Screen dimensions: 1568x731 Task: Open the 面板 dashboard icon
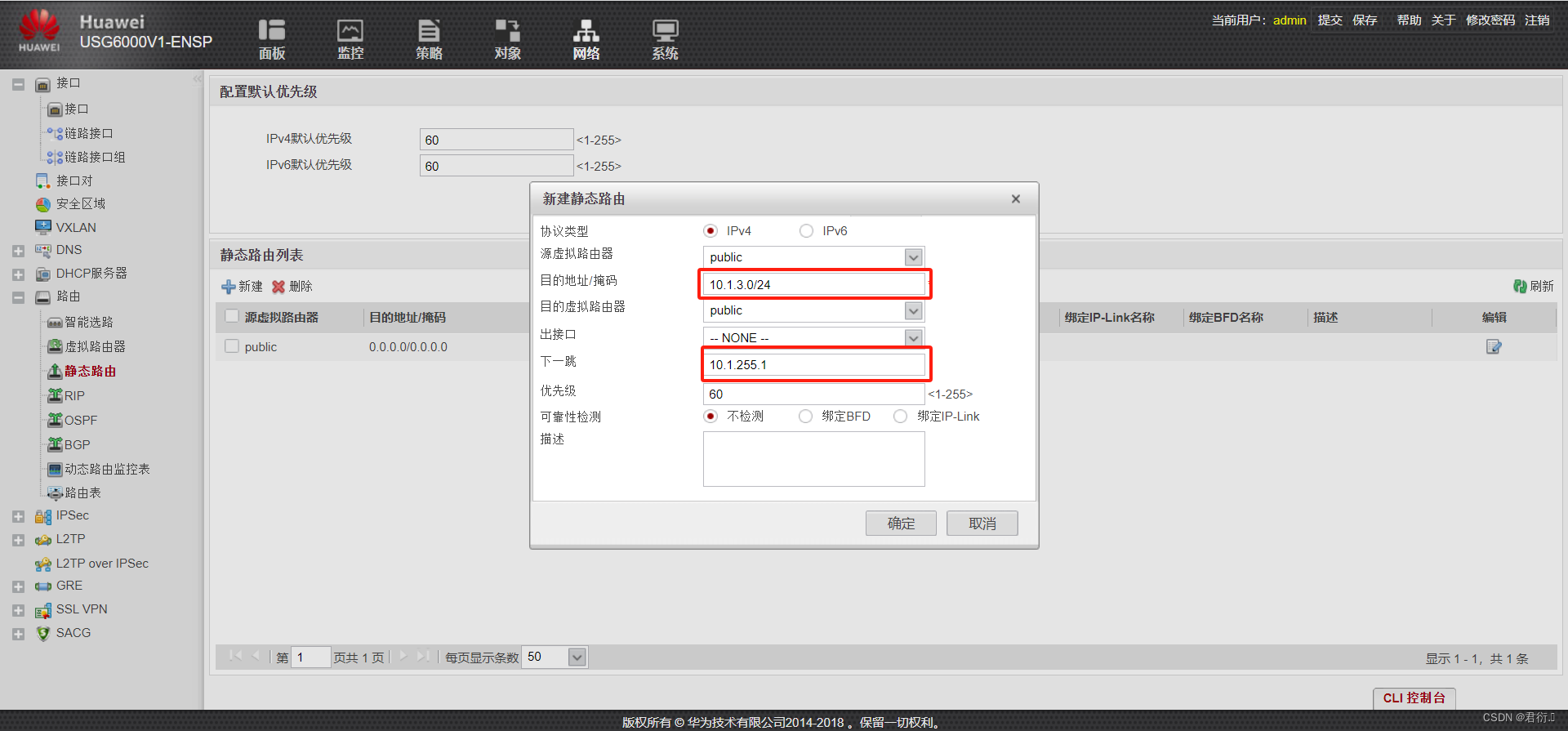click(272, 38)
